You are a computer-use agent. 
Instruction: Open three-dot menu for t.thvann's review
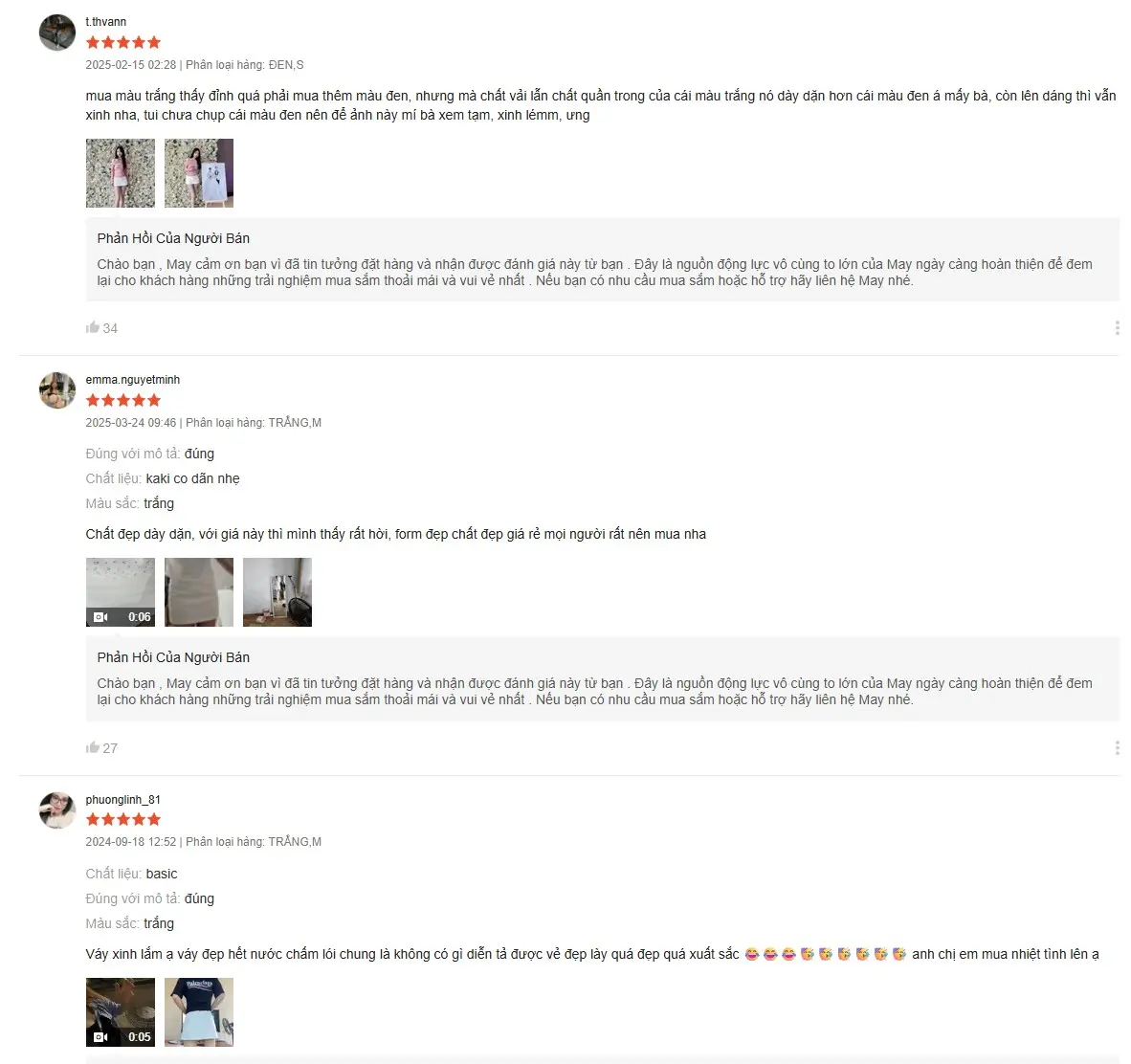point(1117,328)
